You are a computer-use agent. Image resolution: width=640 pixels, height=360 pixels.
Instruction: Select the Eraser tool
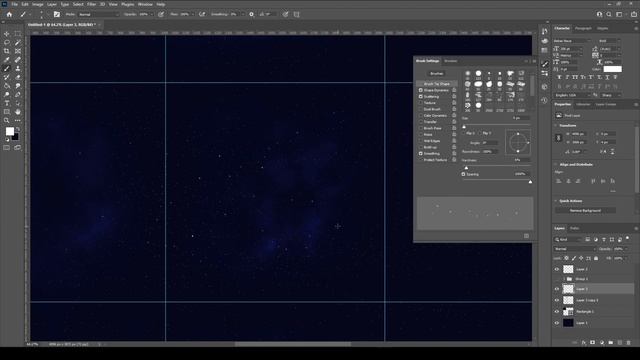[x=18, y=77]
